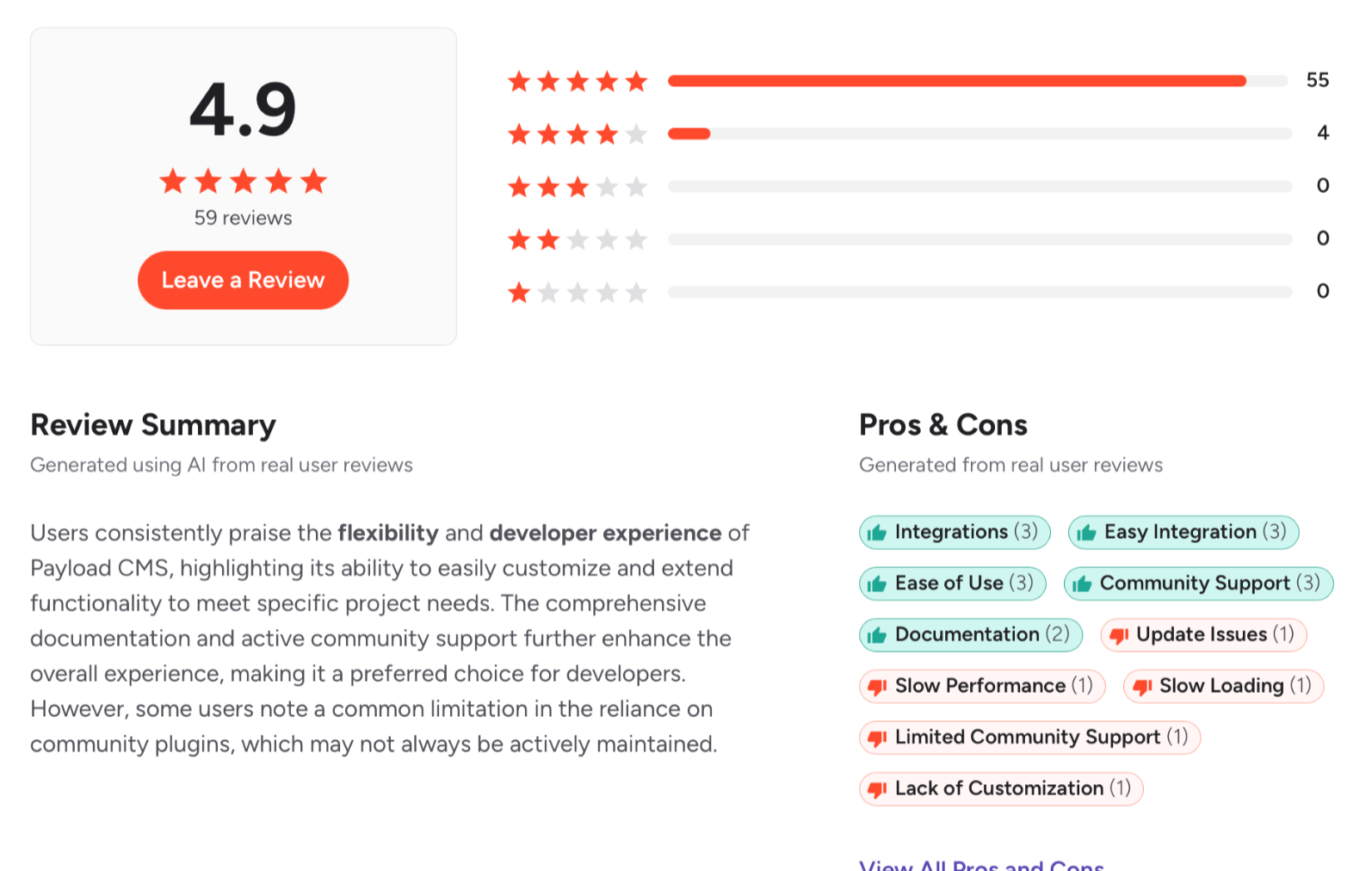Viewport: 1372px width, 871px height.
Task: Click thumbs-up icon on Ease of Use tag
Action: 877,584
